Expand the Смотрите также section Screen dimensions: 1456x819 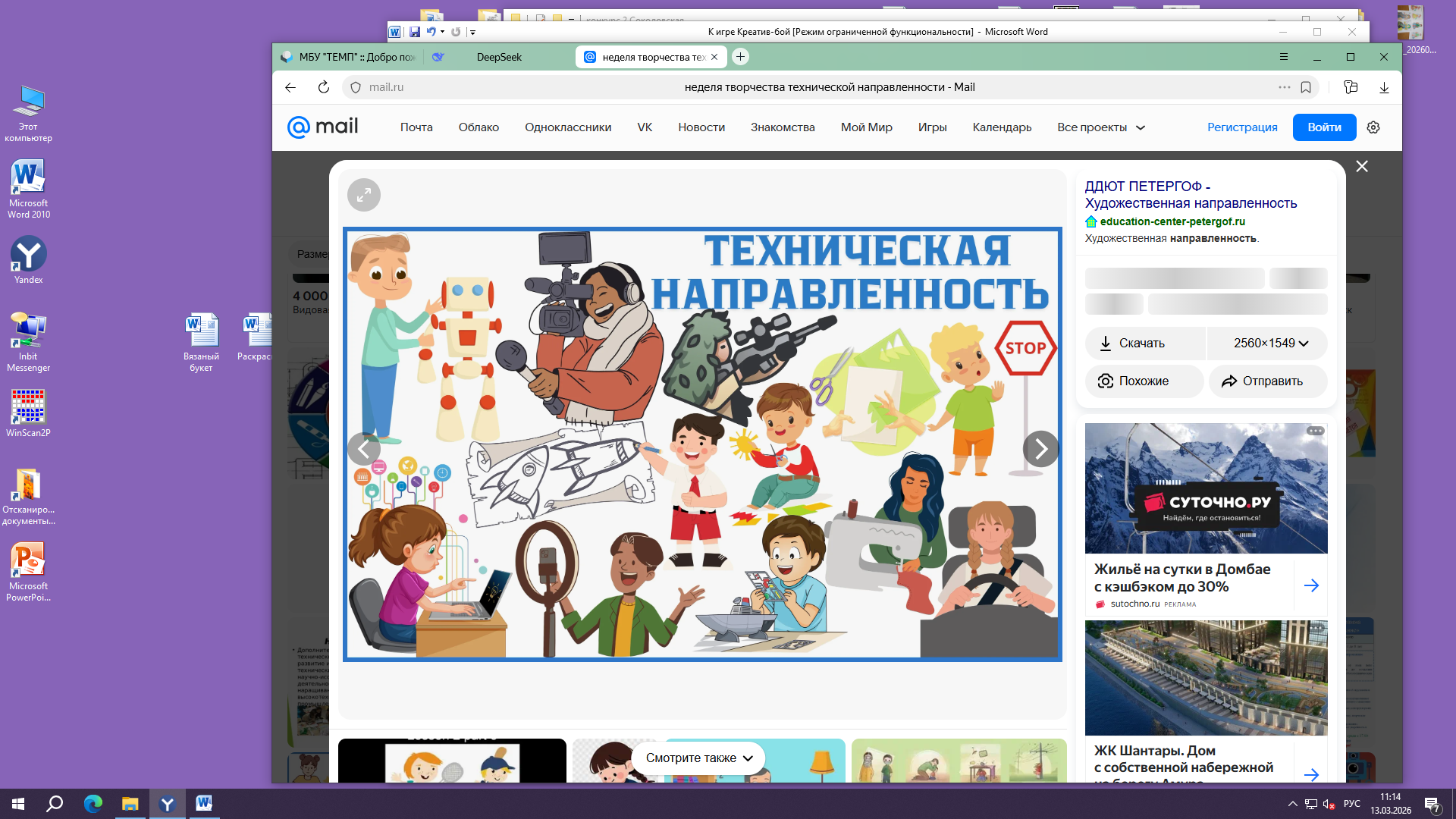(698, 758)
